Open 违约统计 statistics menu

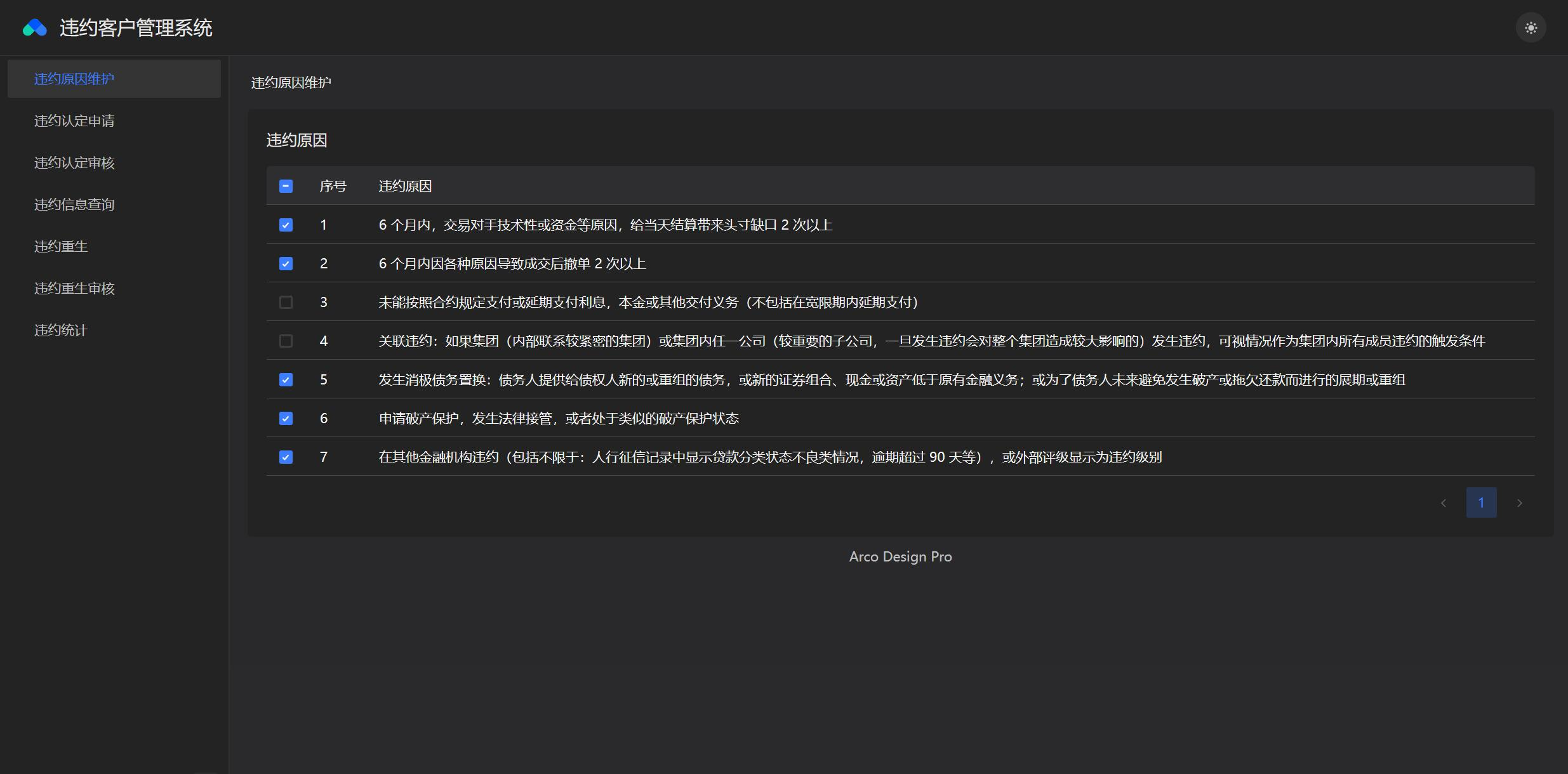pos(61,330)
